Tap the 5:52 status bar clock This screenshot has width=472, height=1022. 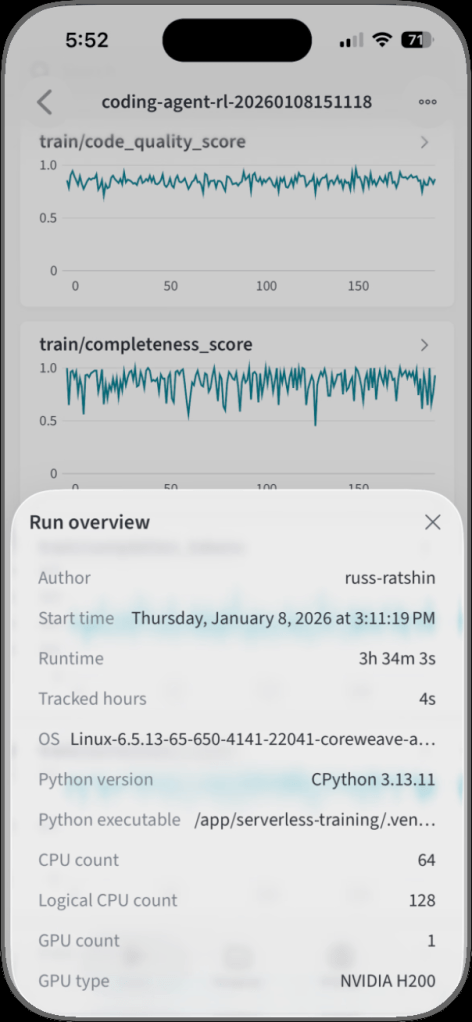click(x=87, y=40)
